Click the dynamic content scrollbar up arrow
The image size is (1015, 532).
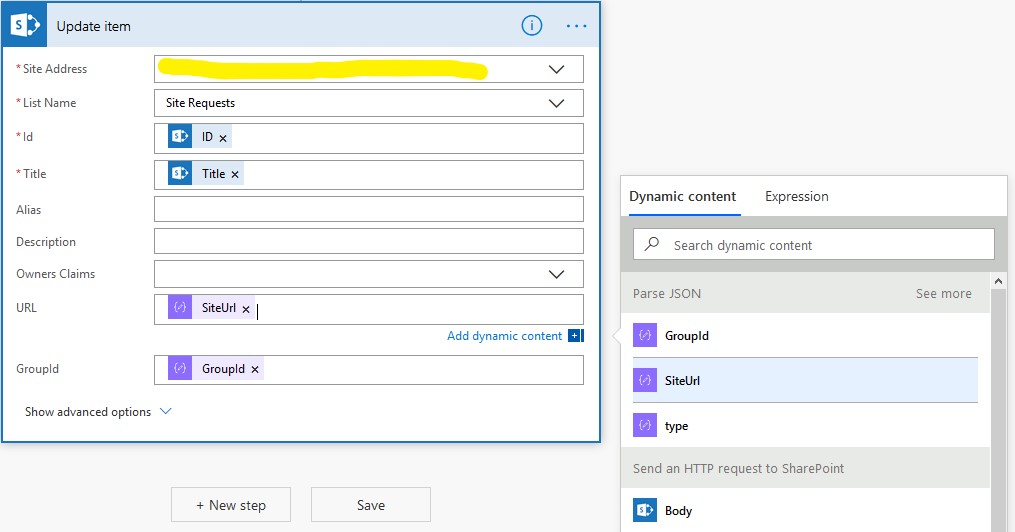click(998, 281)
